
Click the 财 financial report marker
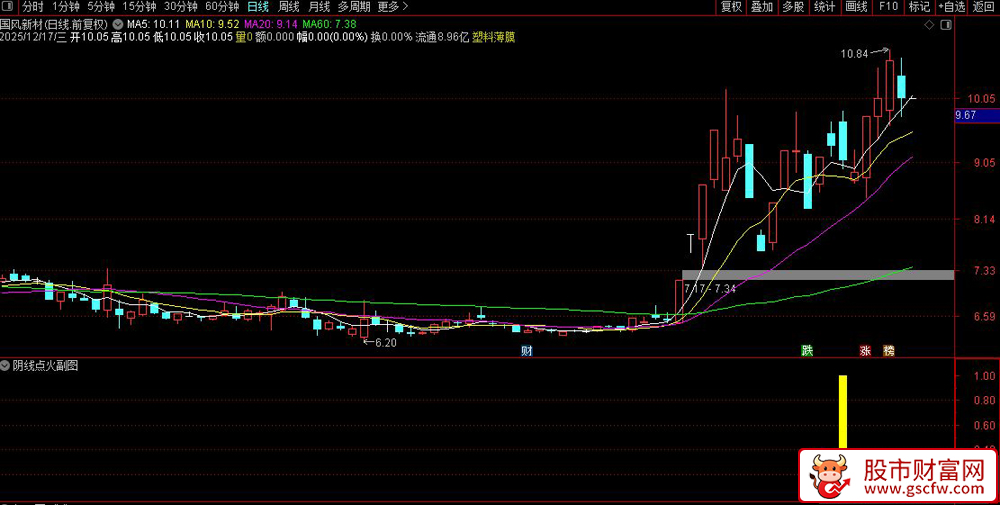[x=527, y=351]
